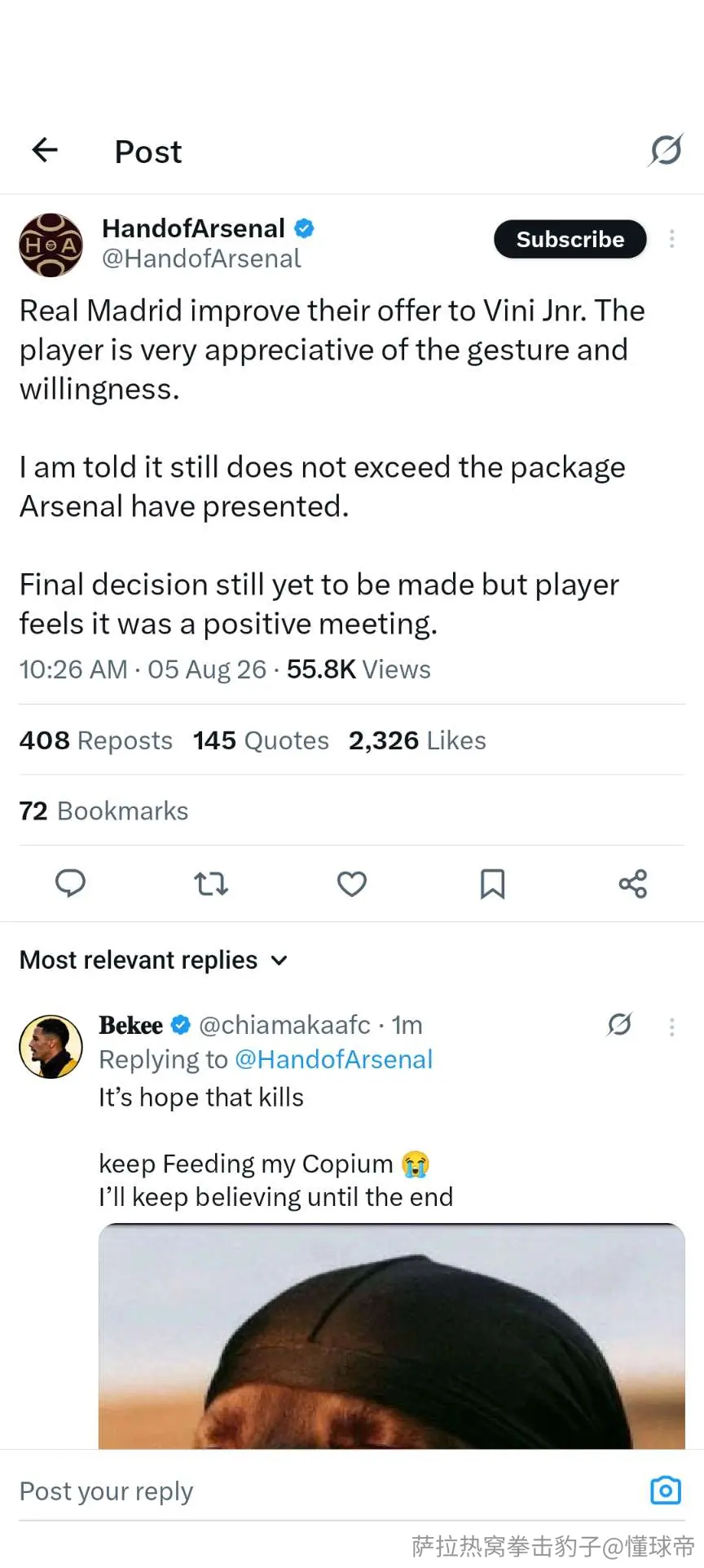Focus the Post your reply field
The image size is (704, 1568).
[326, 1491]
